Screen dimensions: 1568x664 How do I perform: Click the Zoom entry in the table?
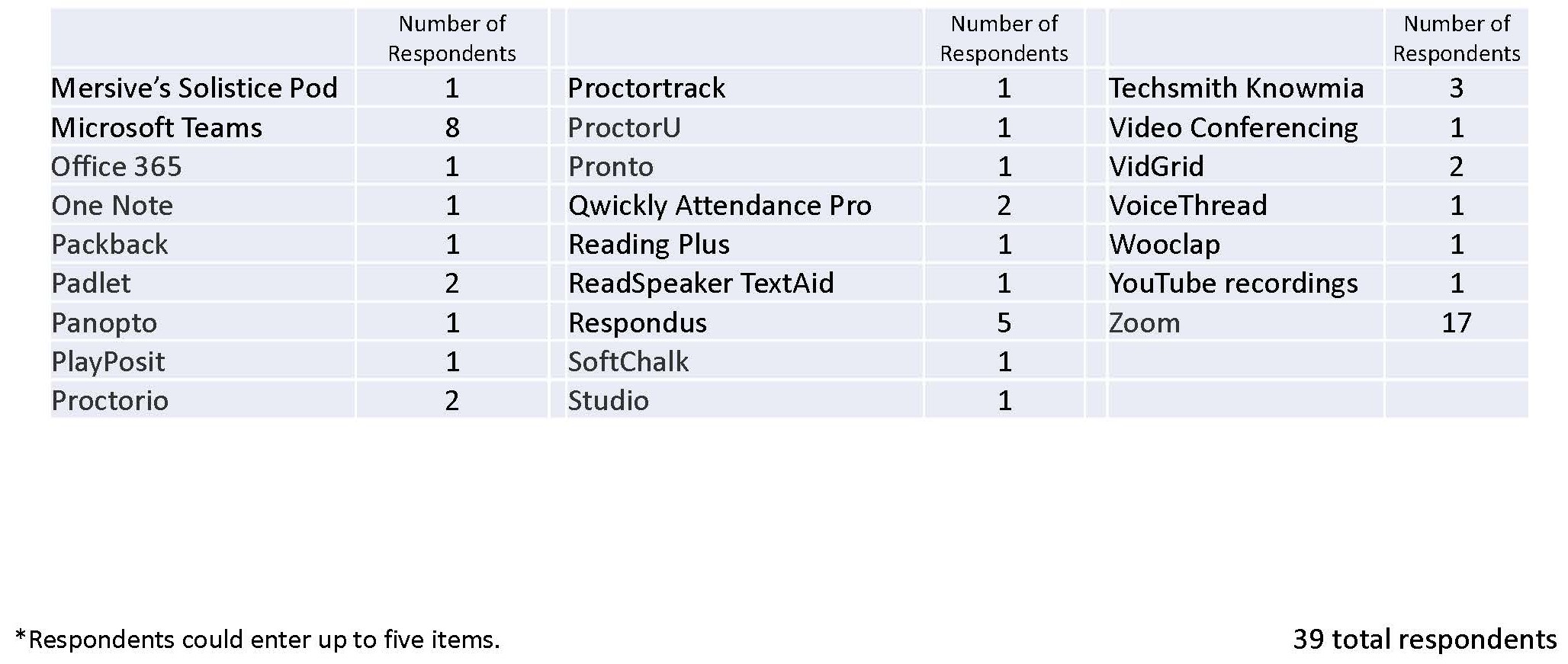click(1144, 322)
